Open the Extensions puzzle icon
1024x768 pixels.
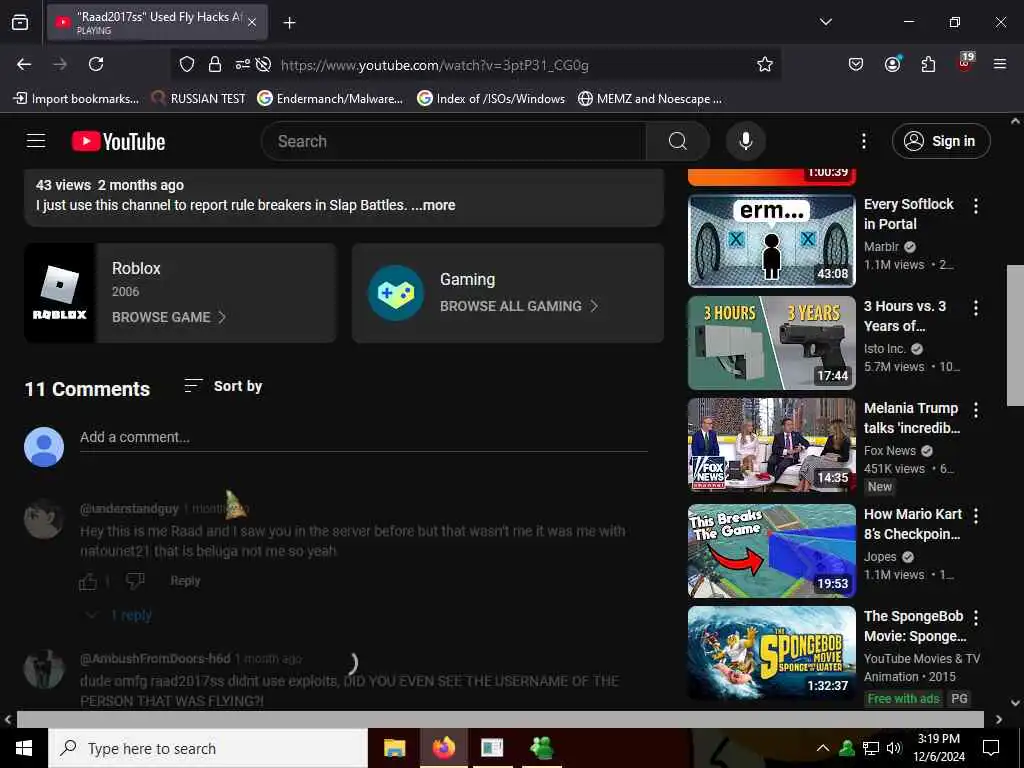pos(928,64)
